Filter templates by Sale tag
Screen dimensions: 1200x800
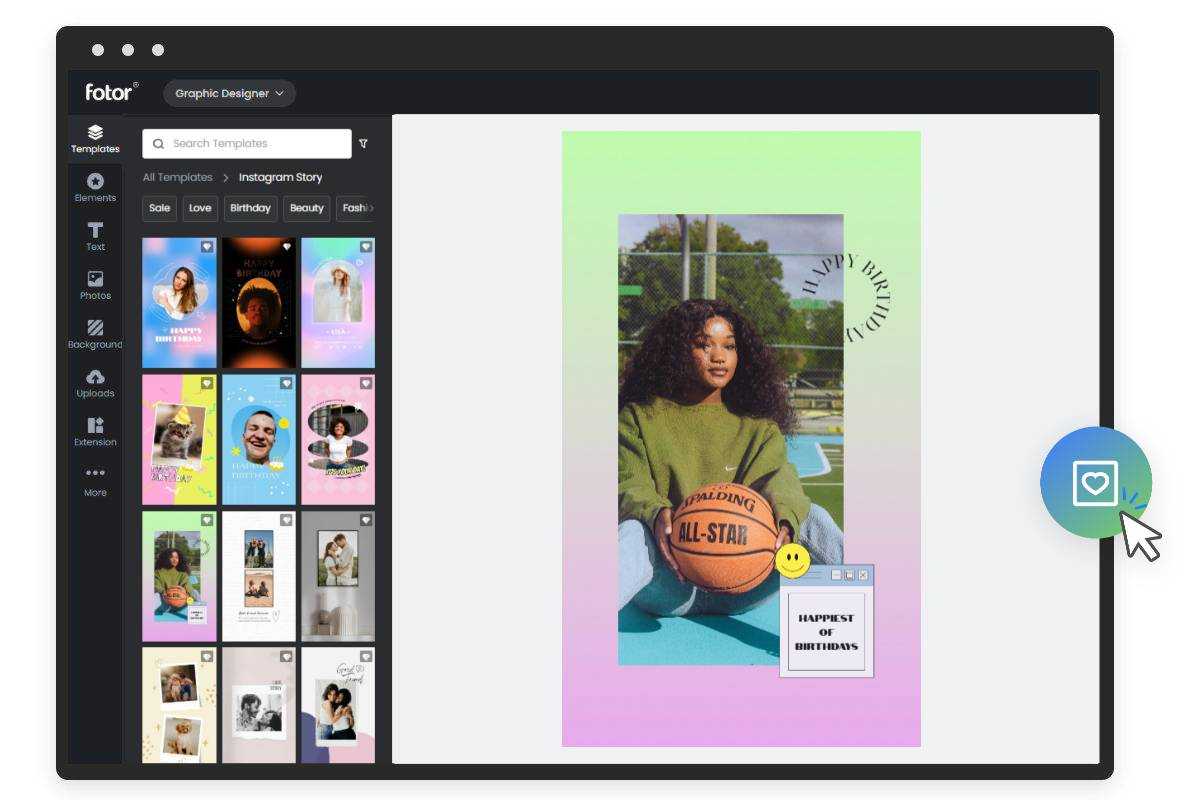point(160,208)
